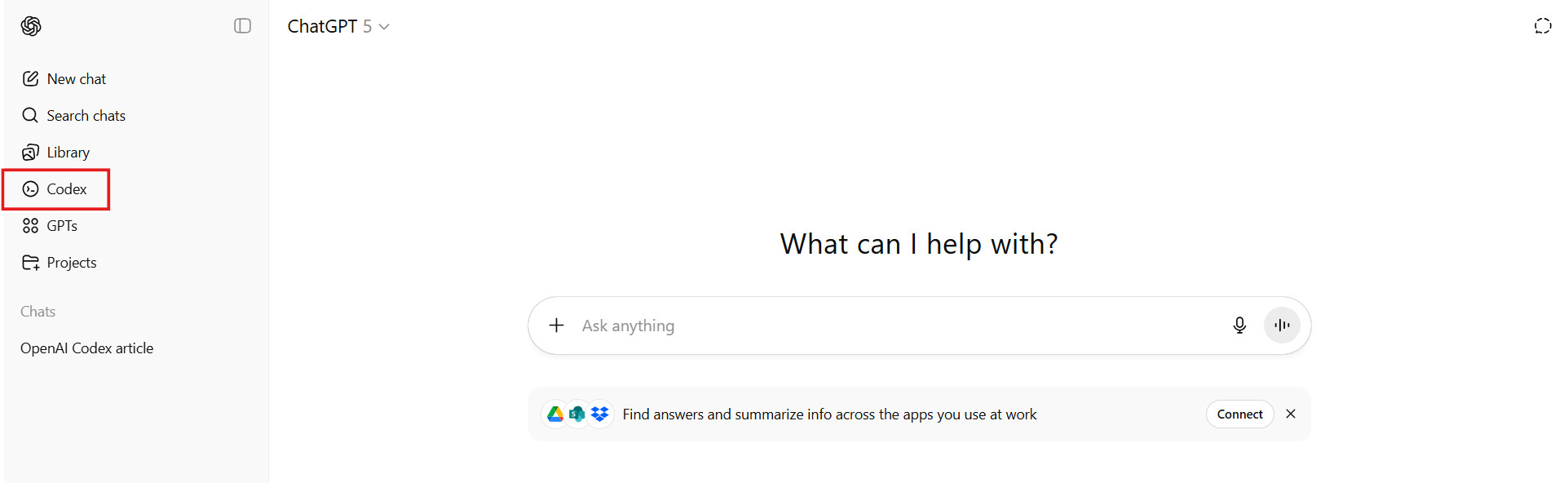
Task: Focus the Ask anything input field
Action: point(897,326)
